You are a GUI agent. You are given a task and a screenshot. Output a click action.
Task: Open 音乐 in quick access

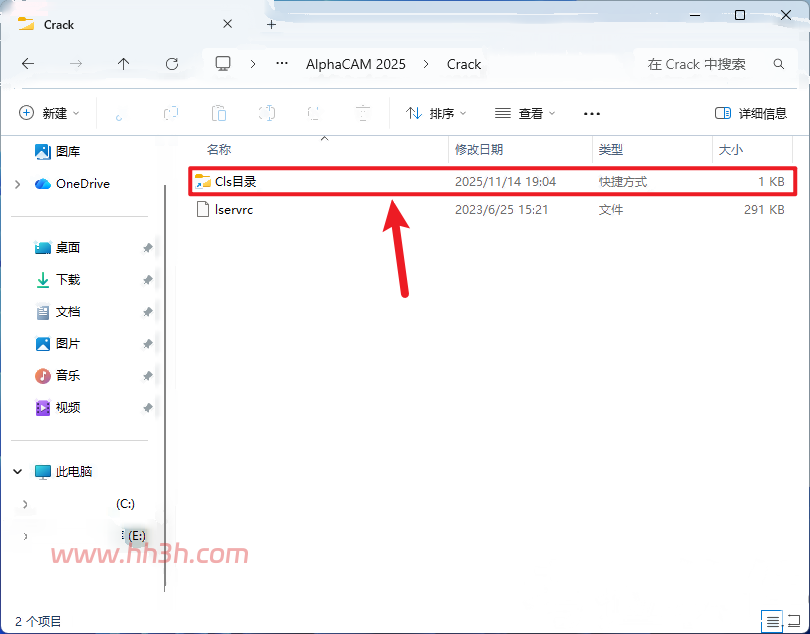57,376
